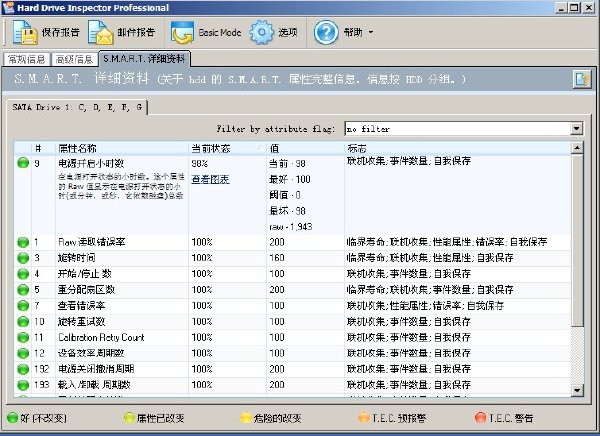Click the report icon in the S.M.A.R.T. header
The image size is (600, 436).
click(582, 80)
